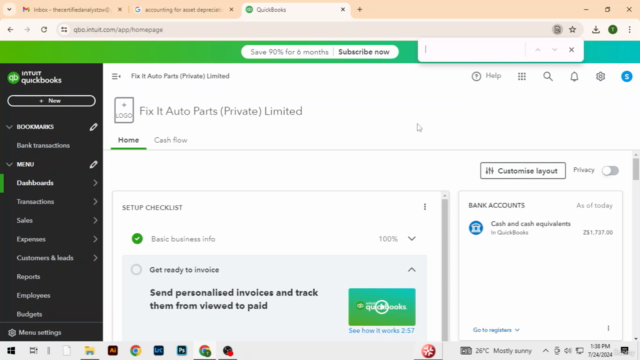Switch to the Cash flow tab

coord(171,140)
